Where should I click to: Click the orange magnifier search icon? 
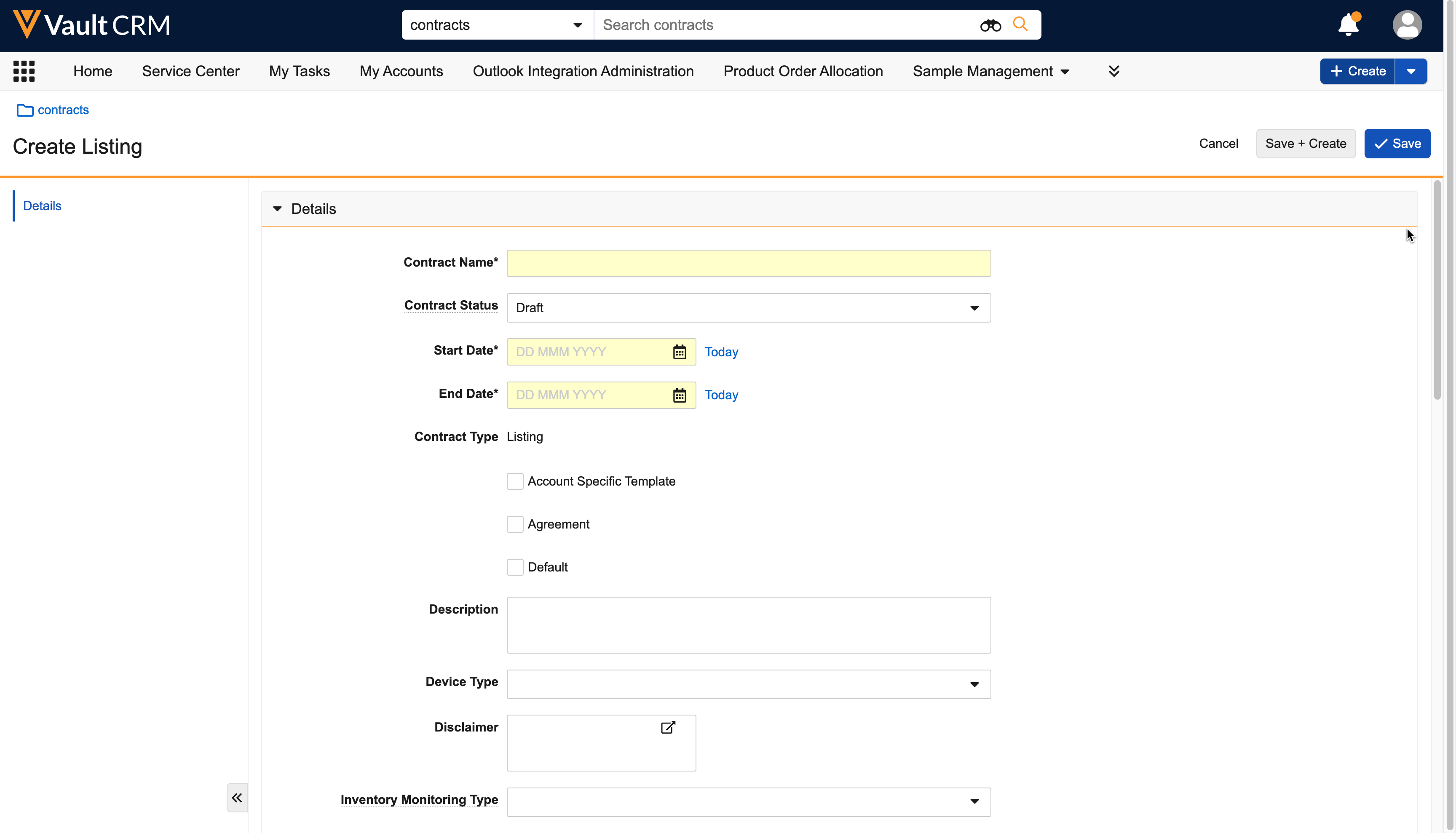tap(1020, 24)
